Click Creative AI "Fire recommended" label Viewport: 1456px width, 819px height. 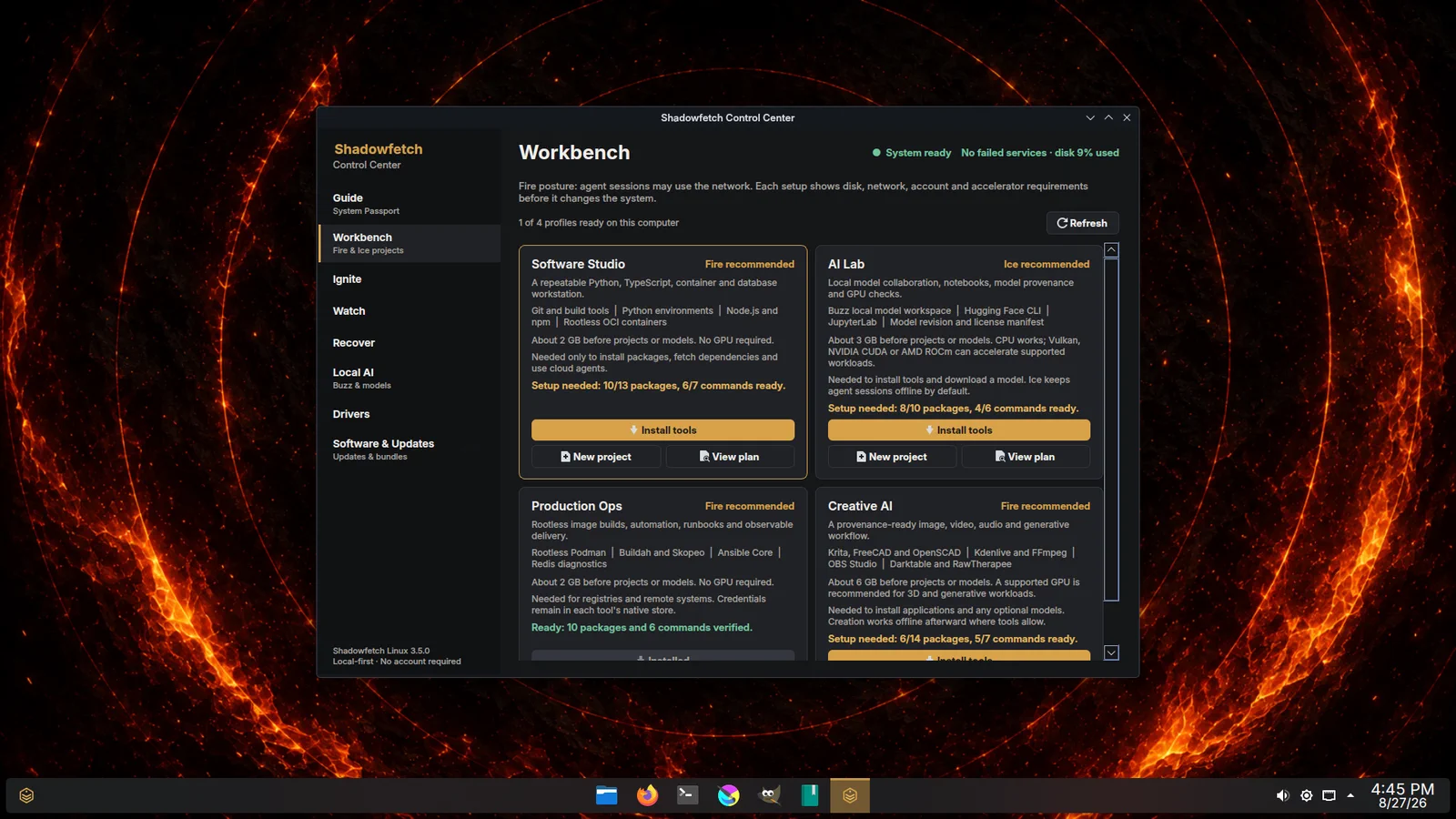tap(1046, 507)
